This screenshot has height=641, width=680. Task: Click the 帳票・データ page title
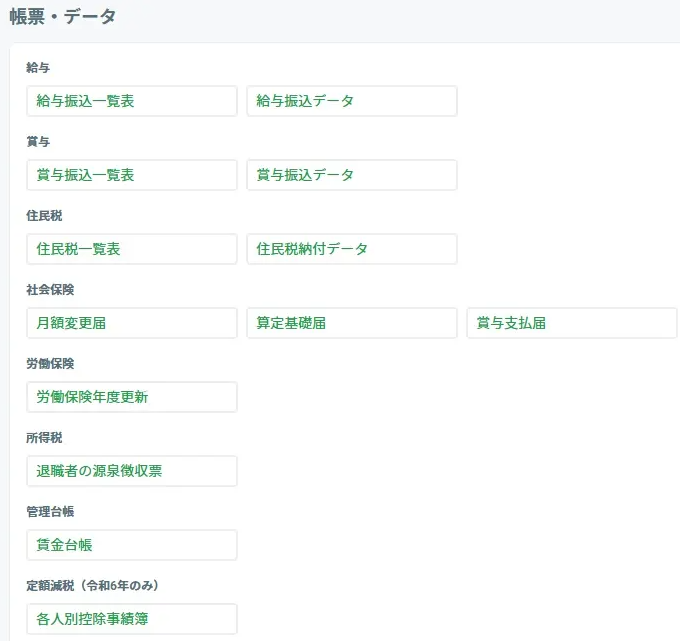(x=63, y=16)
